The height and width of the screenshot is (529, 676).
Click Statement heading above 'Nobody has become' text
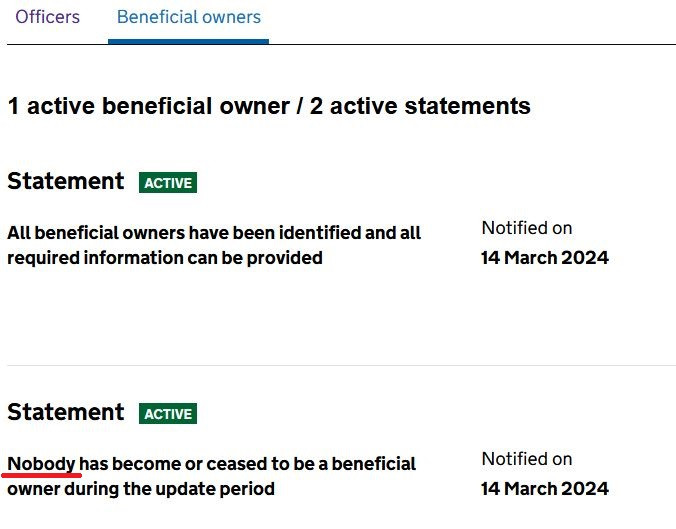pyautogui.click(x=66, y=413)
